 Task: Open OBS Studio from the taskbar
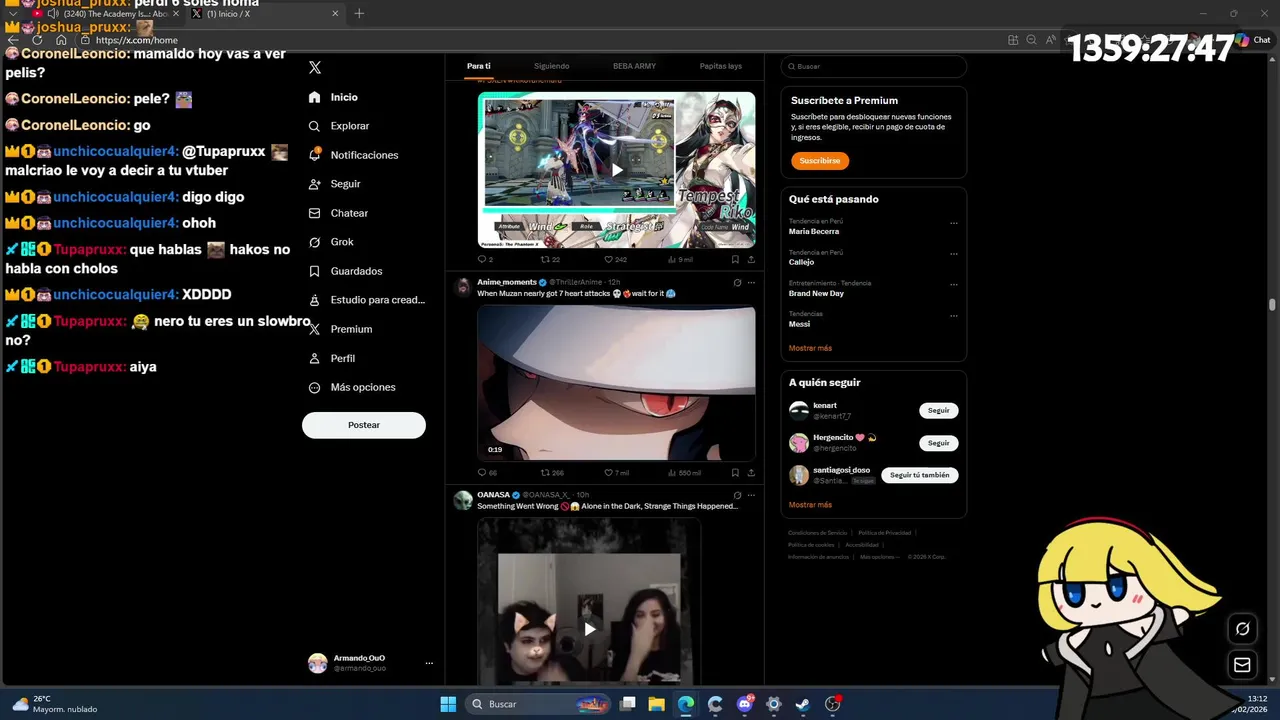832,704
